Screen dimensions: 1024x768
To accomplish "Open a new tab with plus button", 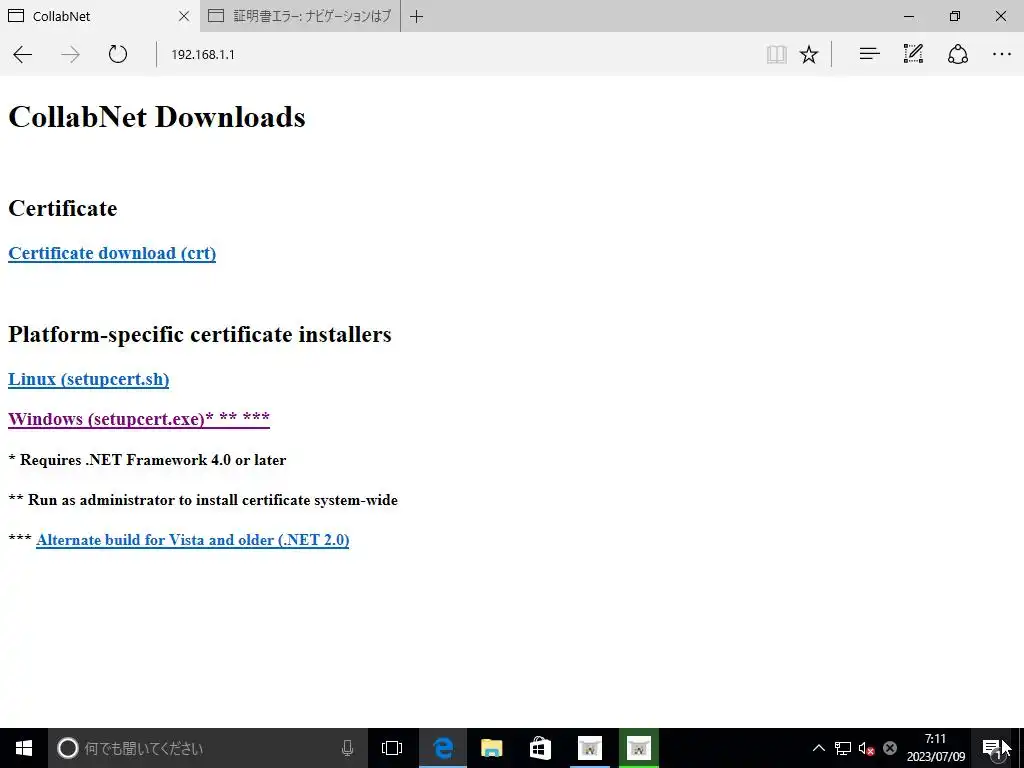I will pyautogui.click(x=417, y=16).
